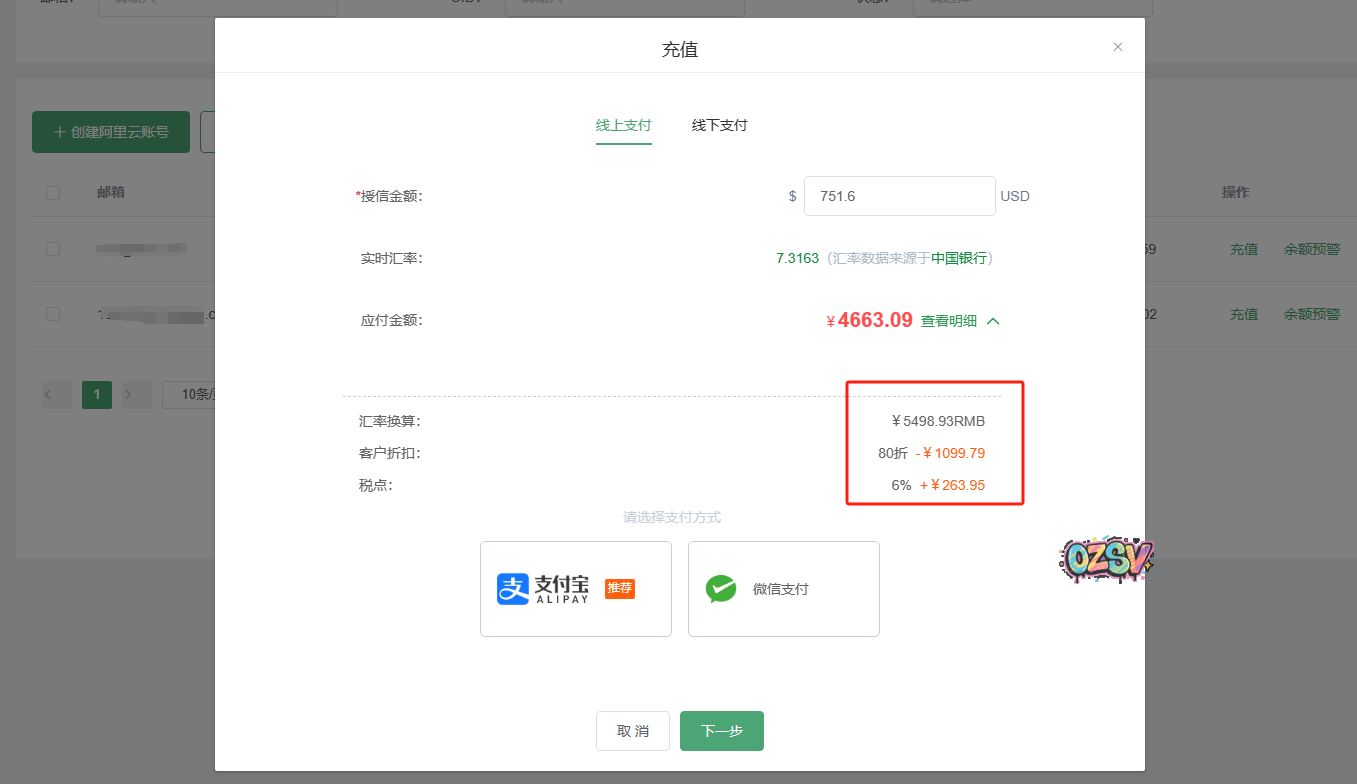
Task: Choose the WeChat Pay green icon
Action: pos(720,589)
